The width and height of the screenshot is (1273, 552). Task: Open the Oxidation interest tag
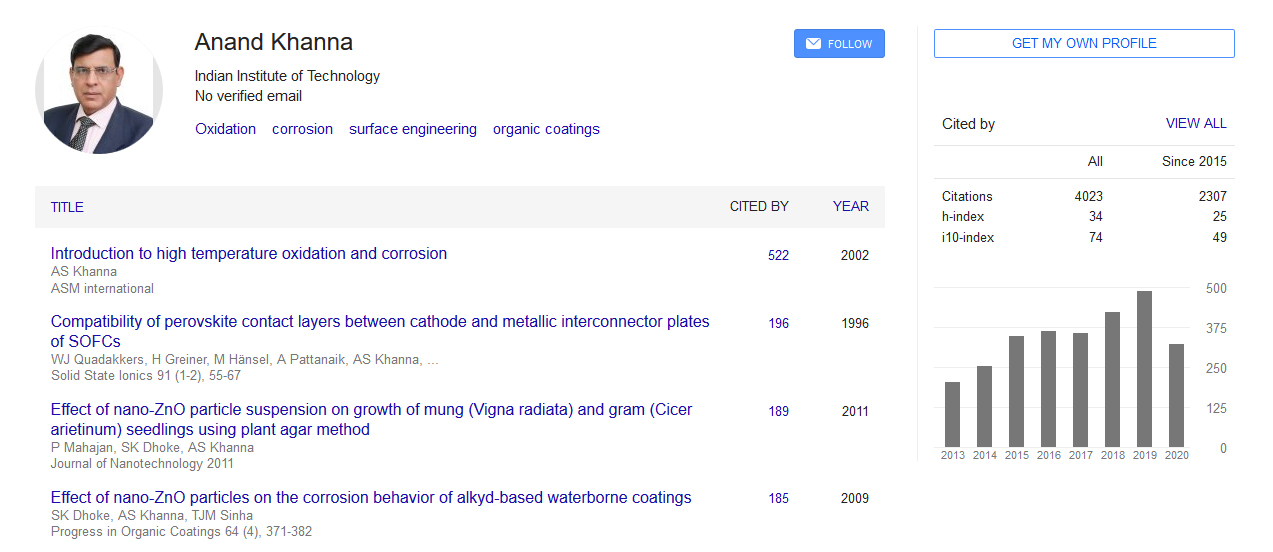pos(225,129)
